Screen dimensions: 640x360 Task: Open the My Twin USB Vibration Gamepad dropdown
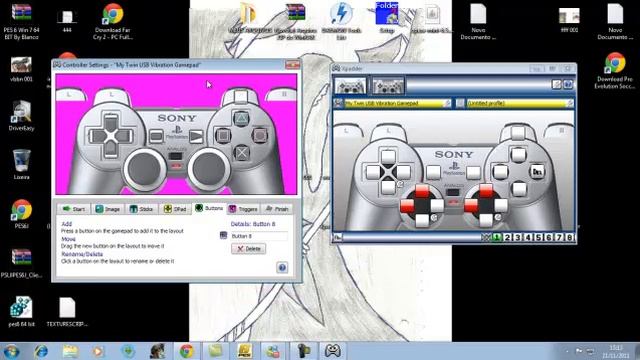click(x=398, y=103)
